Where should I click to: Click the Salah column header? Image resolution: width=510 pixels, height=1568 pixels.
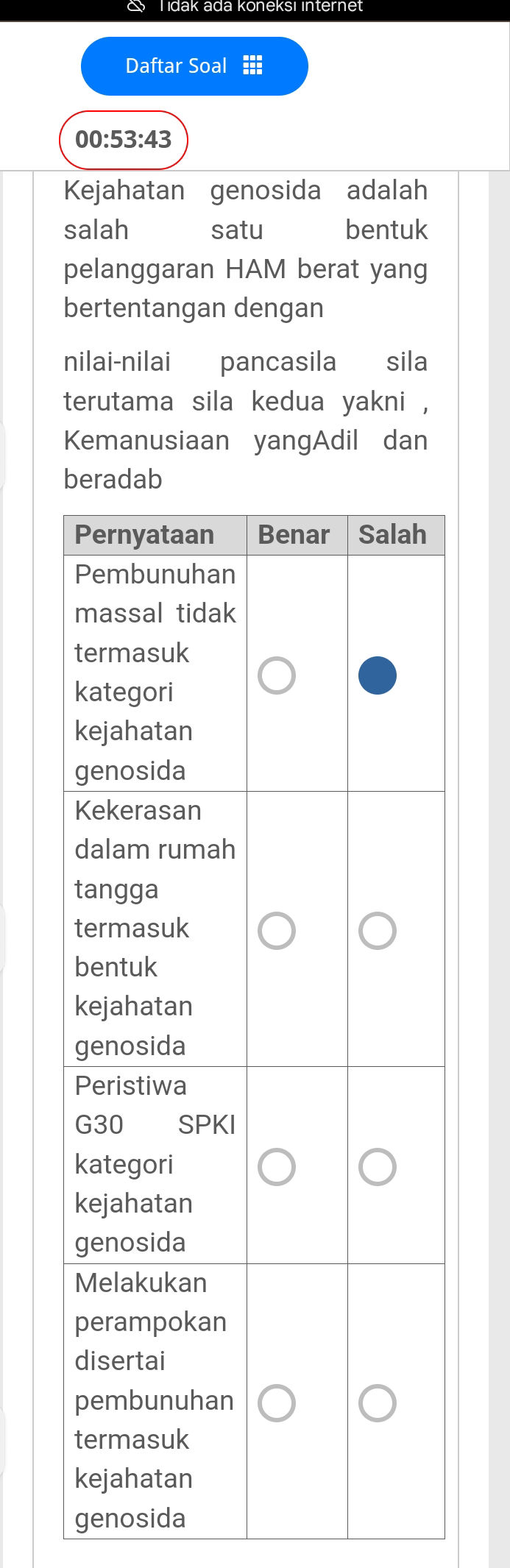(x=394, y=535)
